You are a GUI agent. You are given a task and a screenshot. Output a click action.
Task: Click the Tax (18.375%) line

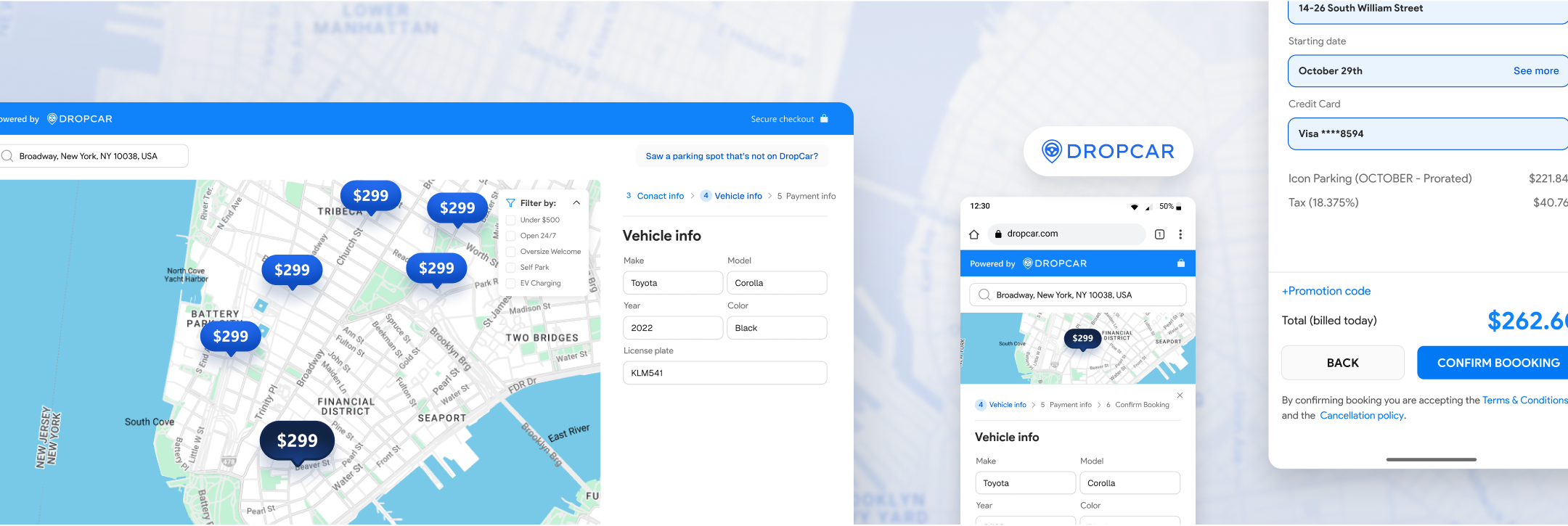1428,202
